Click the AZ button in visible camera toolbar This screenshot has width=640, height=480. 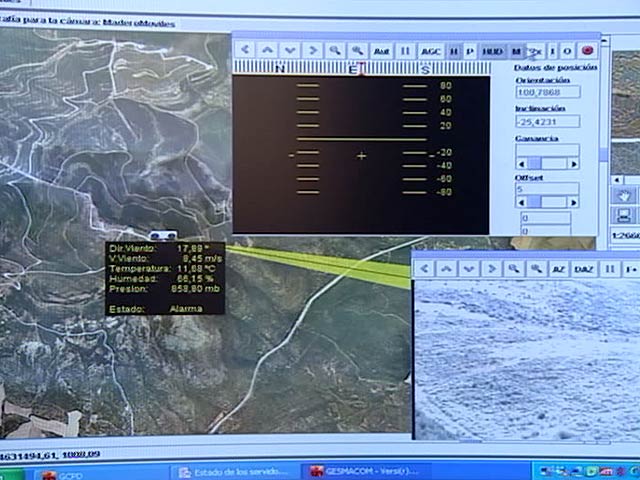pyautogui.click(x=559, y=269)
